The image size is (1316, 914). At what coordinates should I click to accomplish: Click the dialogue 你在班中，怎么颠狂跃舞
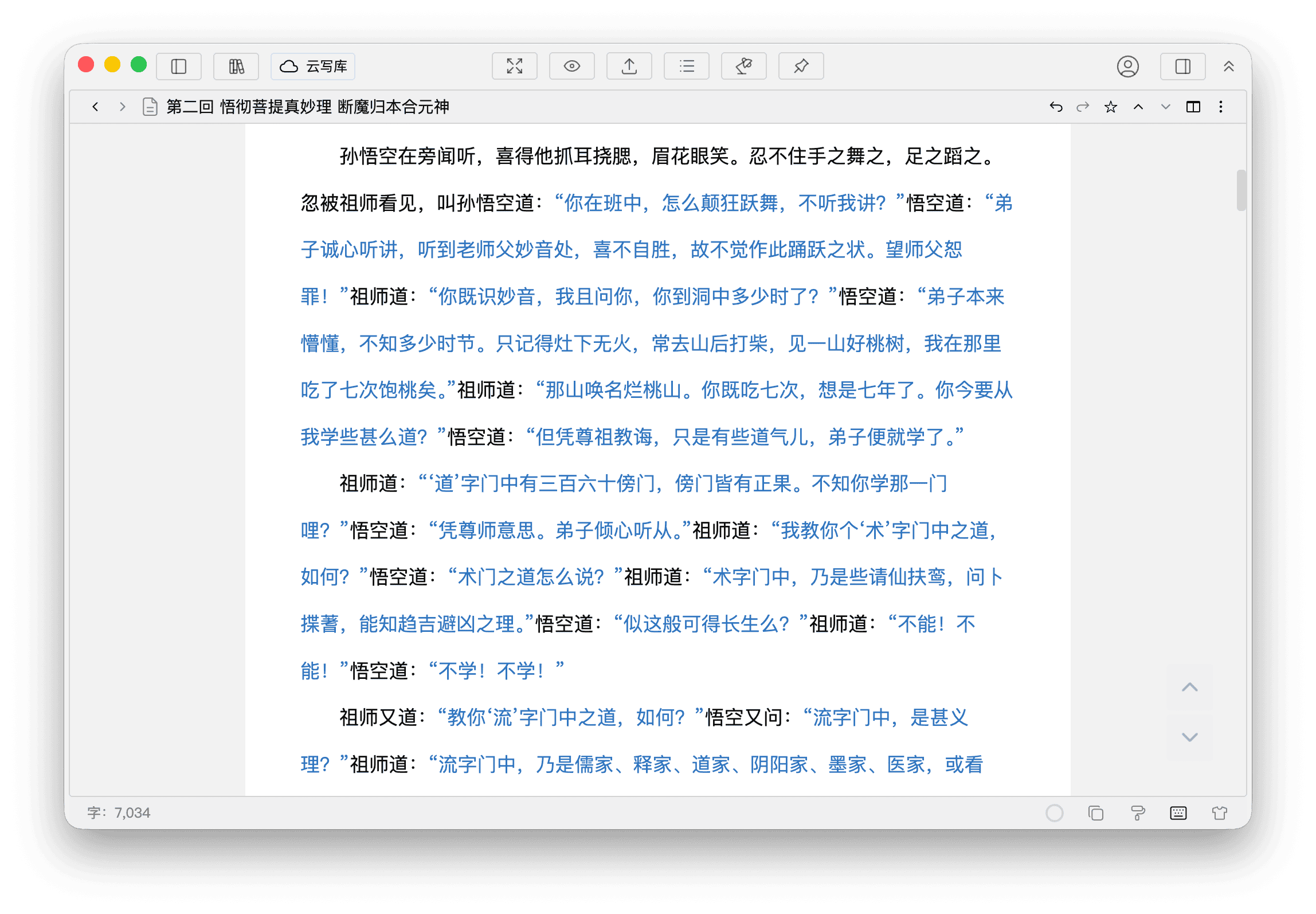pos(671,203)
